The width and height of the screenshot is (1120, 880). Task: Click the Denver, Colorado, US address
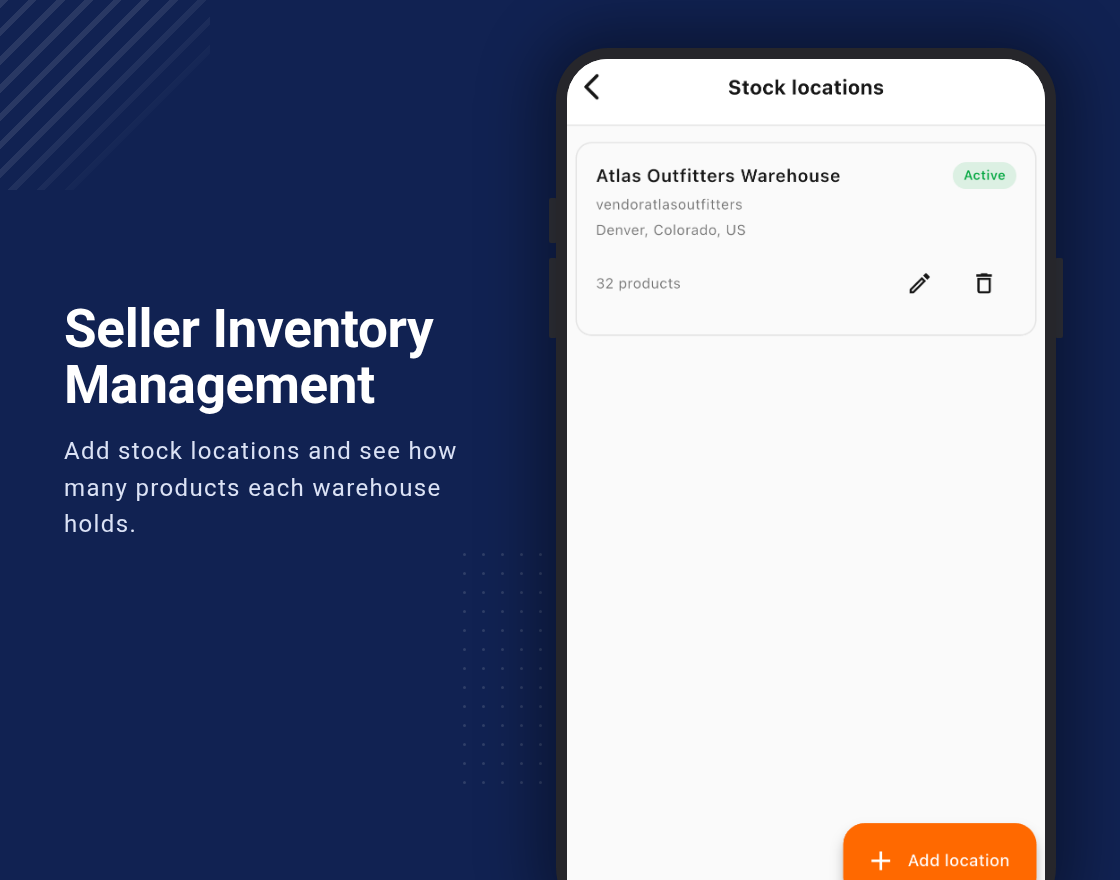coord(671,230)
